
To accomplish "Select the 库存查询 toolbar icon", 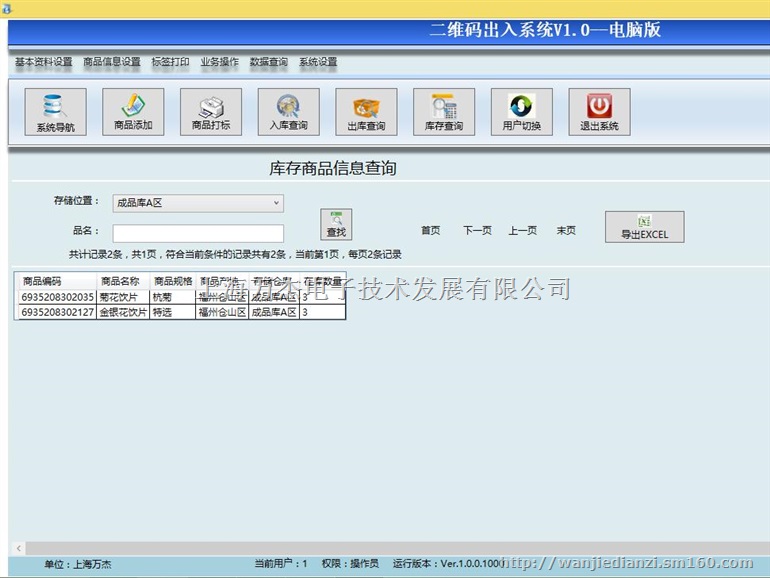I will coord(444,112).
